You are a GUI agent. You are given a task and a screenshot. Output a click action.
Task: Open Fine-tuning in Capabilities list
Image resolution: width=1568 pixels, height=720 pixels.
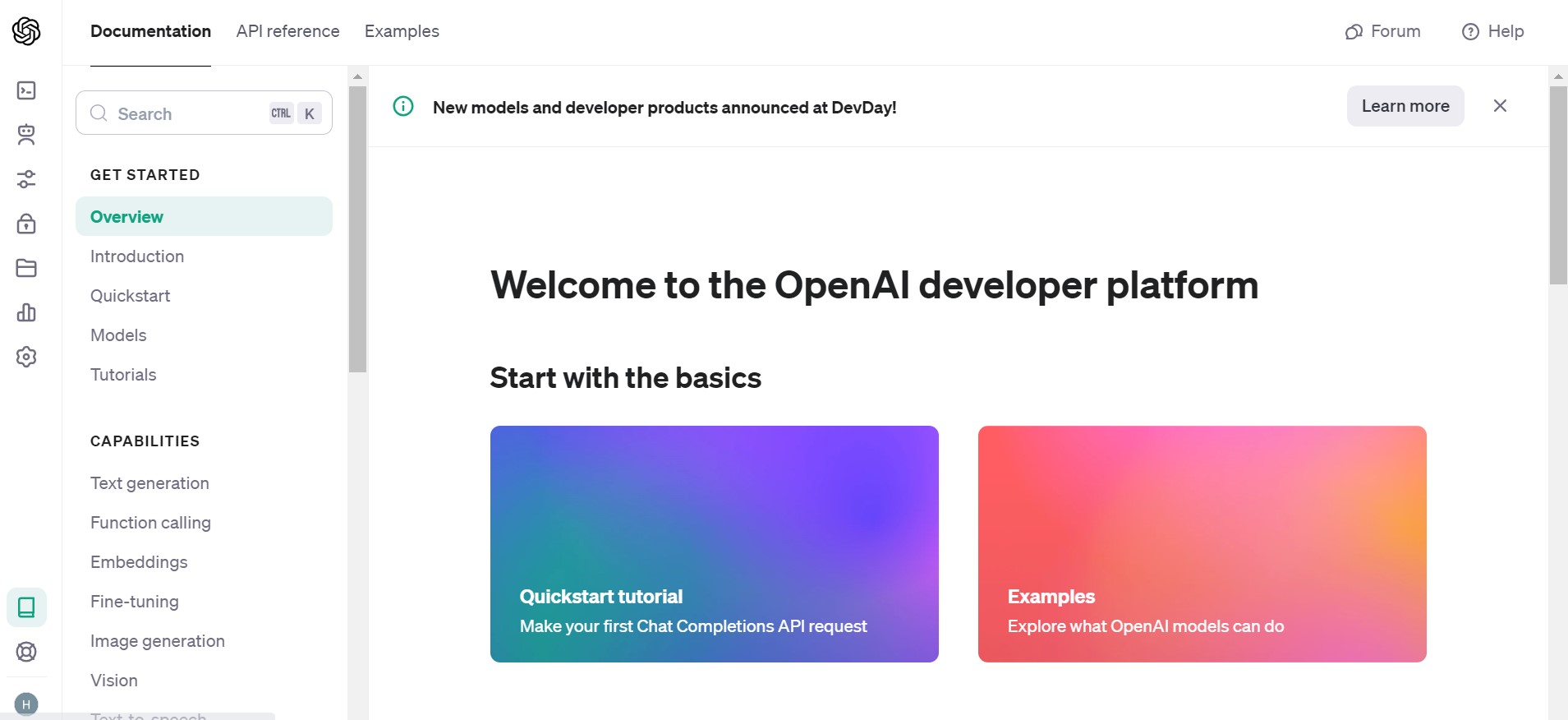pos(135,602)
